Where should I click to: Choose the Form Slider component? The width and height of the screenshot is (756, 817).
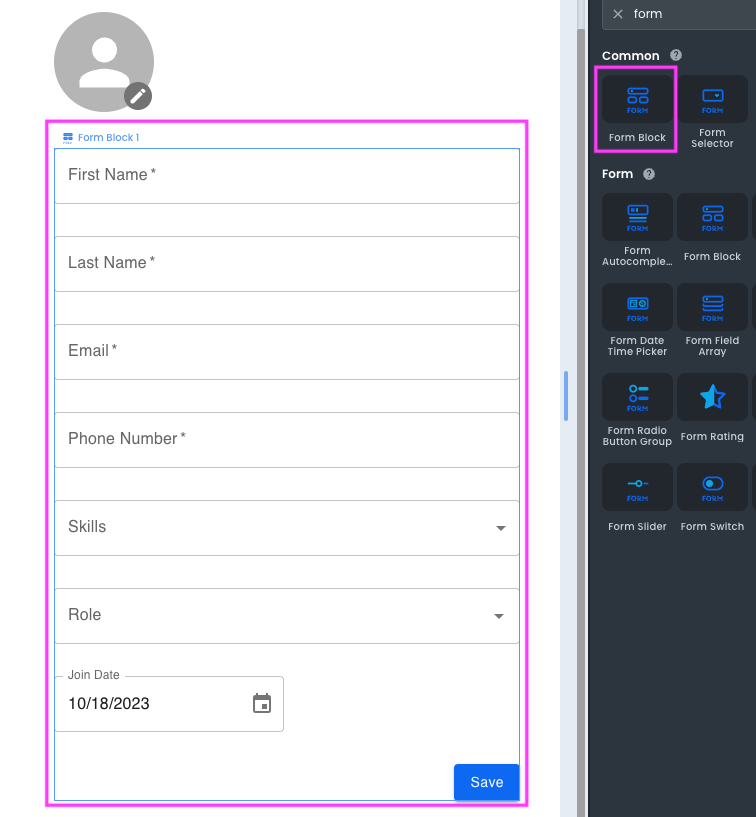point(637,497)
